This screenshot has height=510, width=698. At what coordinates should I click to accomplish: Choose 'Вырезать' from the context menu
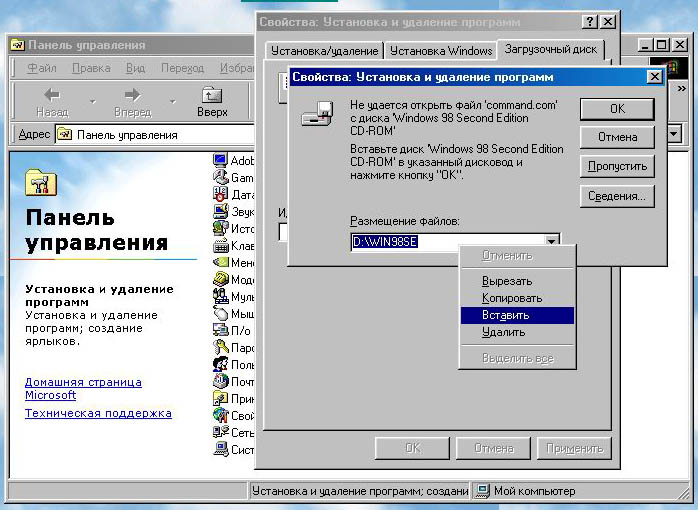tap(517, 281)
